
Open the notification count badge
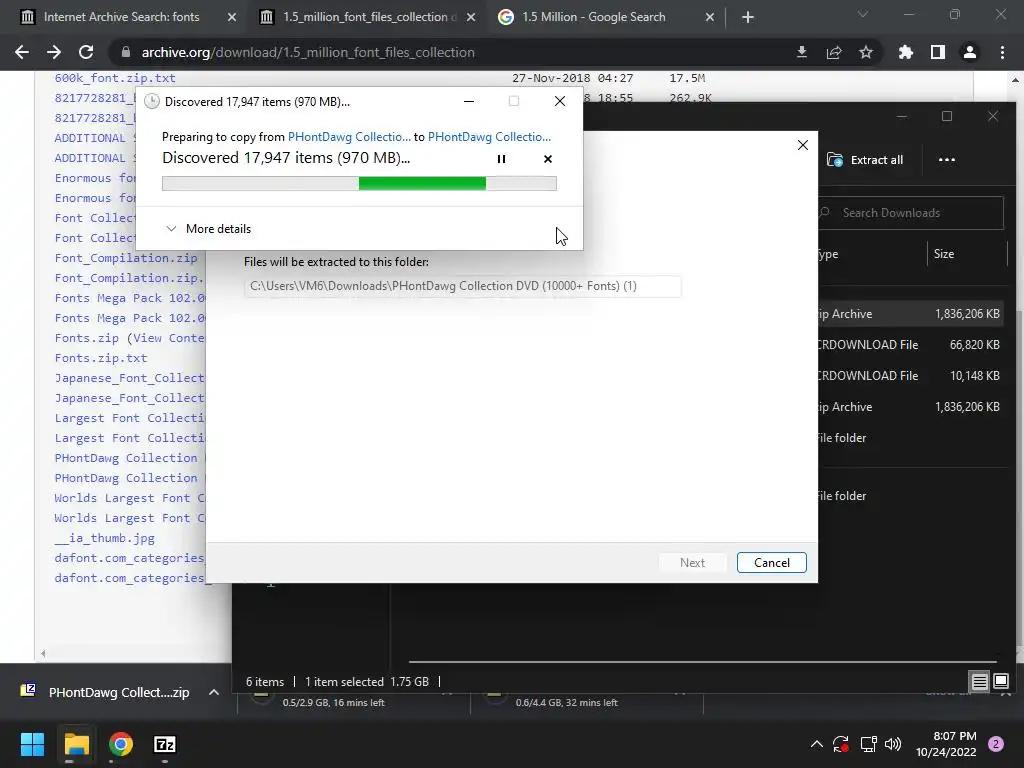pos(996,744)
